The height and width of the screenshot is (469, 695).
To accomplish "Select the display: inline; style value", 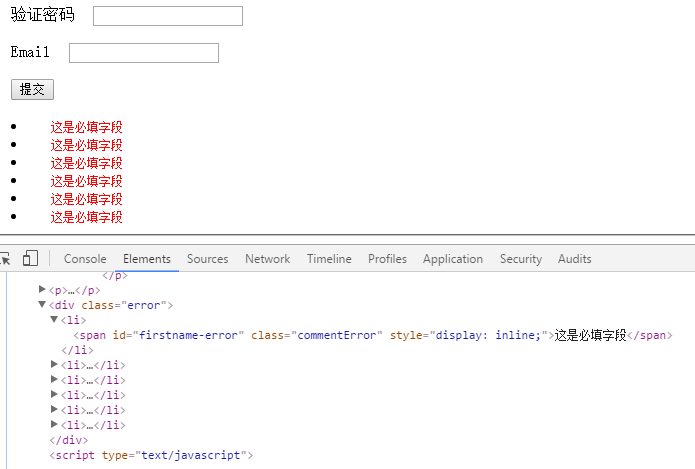I will tap(488, 335).
